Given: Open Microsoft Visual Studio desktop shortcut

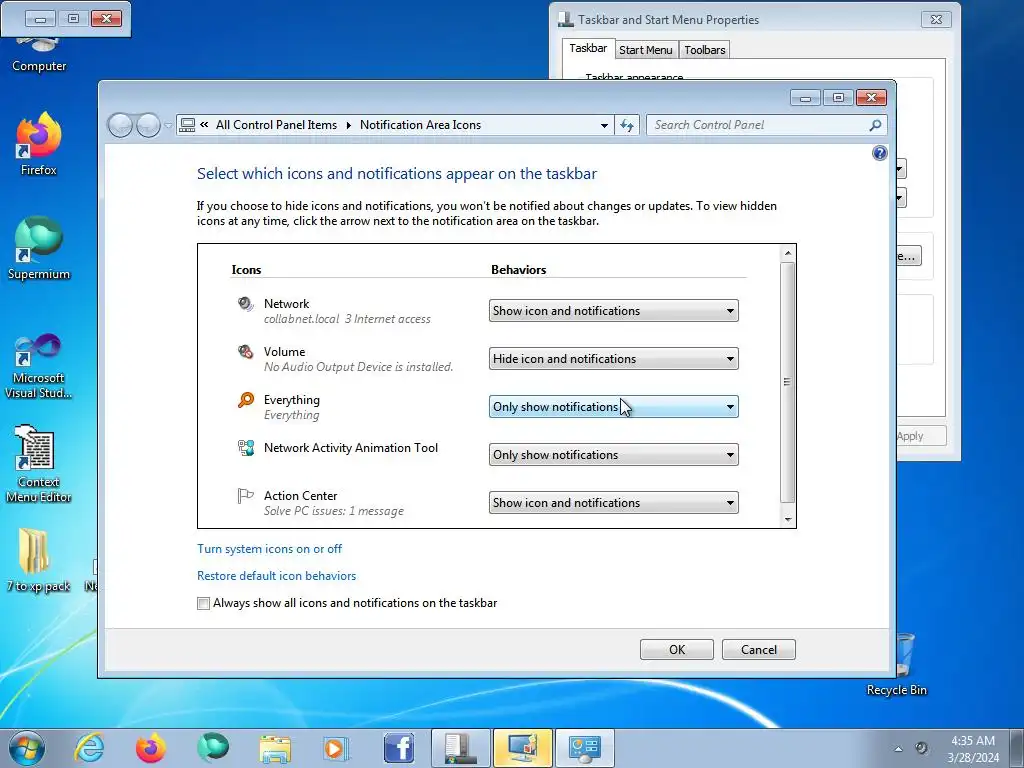Looking at the screenshot, I should 39,366.
